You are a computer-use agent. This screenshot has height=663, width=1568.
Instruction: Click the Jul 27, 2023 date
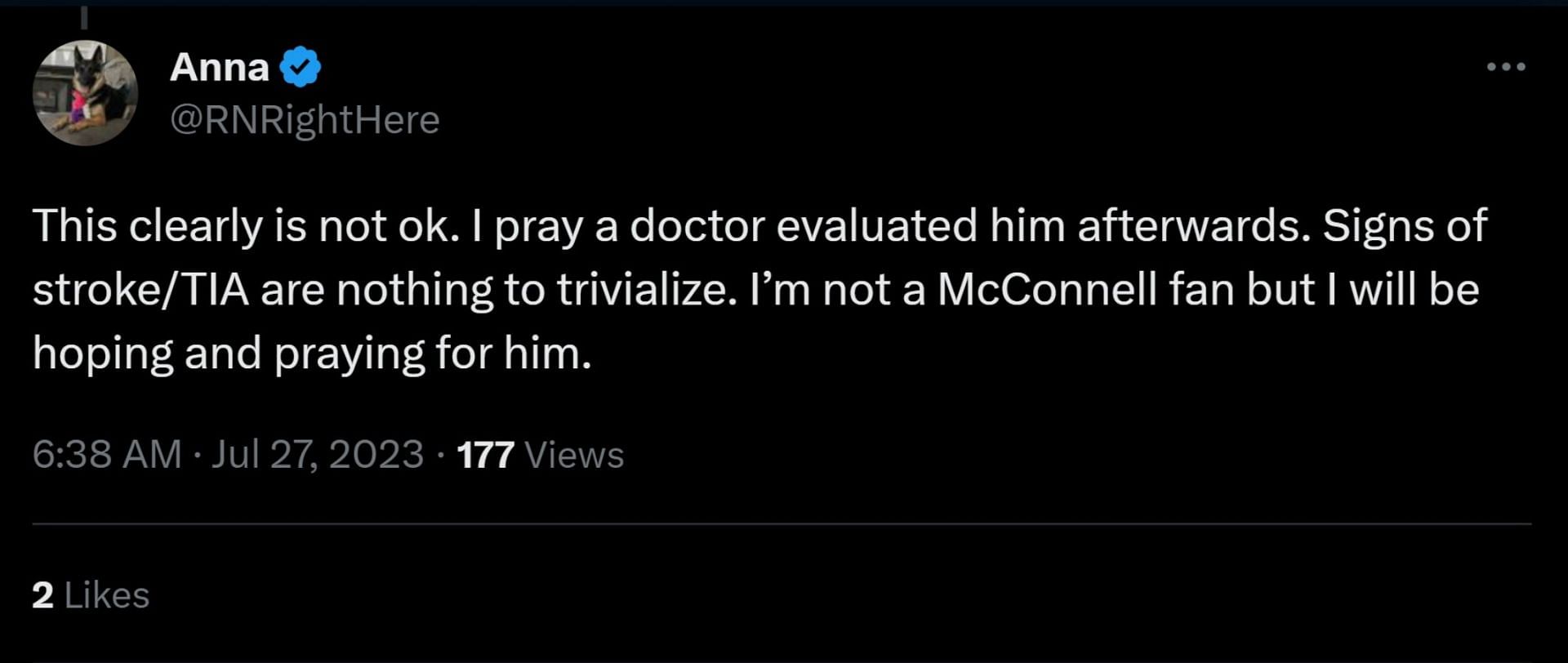(318, 454)
